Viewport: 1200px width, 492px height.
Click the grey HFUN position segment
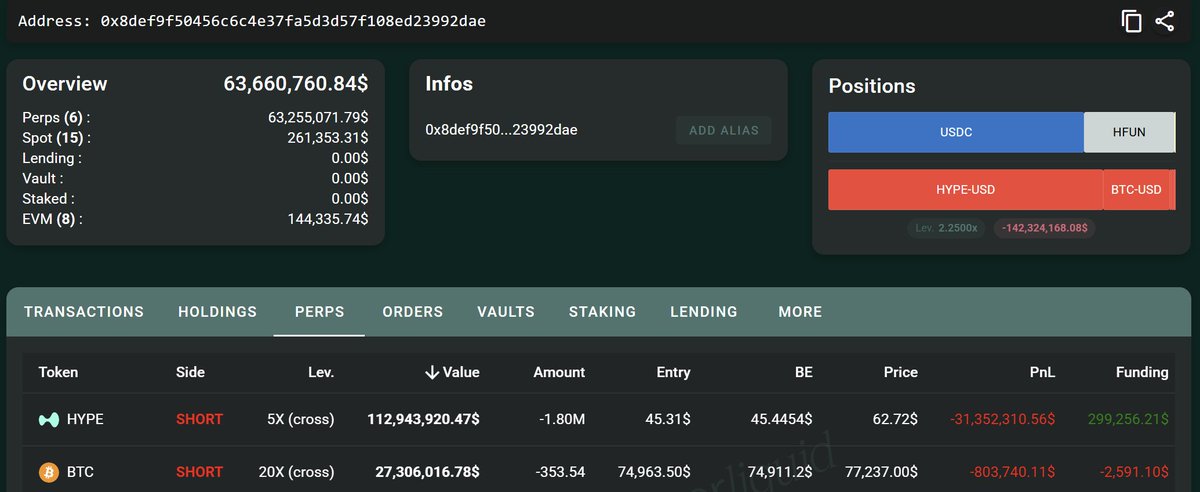[x=1129, y=132]
